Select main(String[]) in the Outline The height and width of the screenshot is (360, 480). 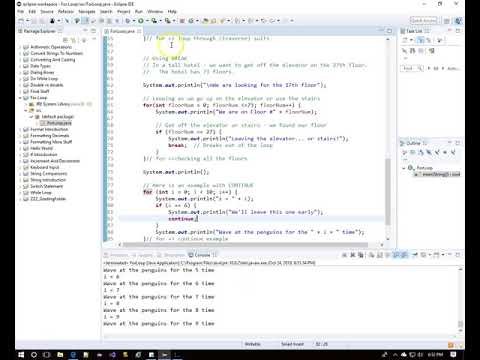(x=438, y=174)
